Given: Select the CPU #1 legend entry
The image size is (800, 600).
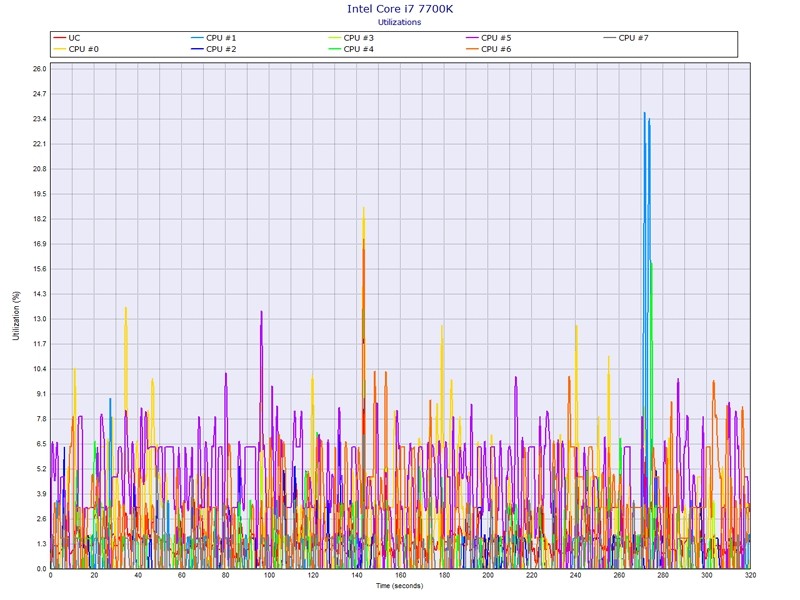Looking at the screenshot, I should point(220,38).
